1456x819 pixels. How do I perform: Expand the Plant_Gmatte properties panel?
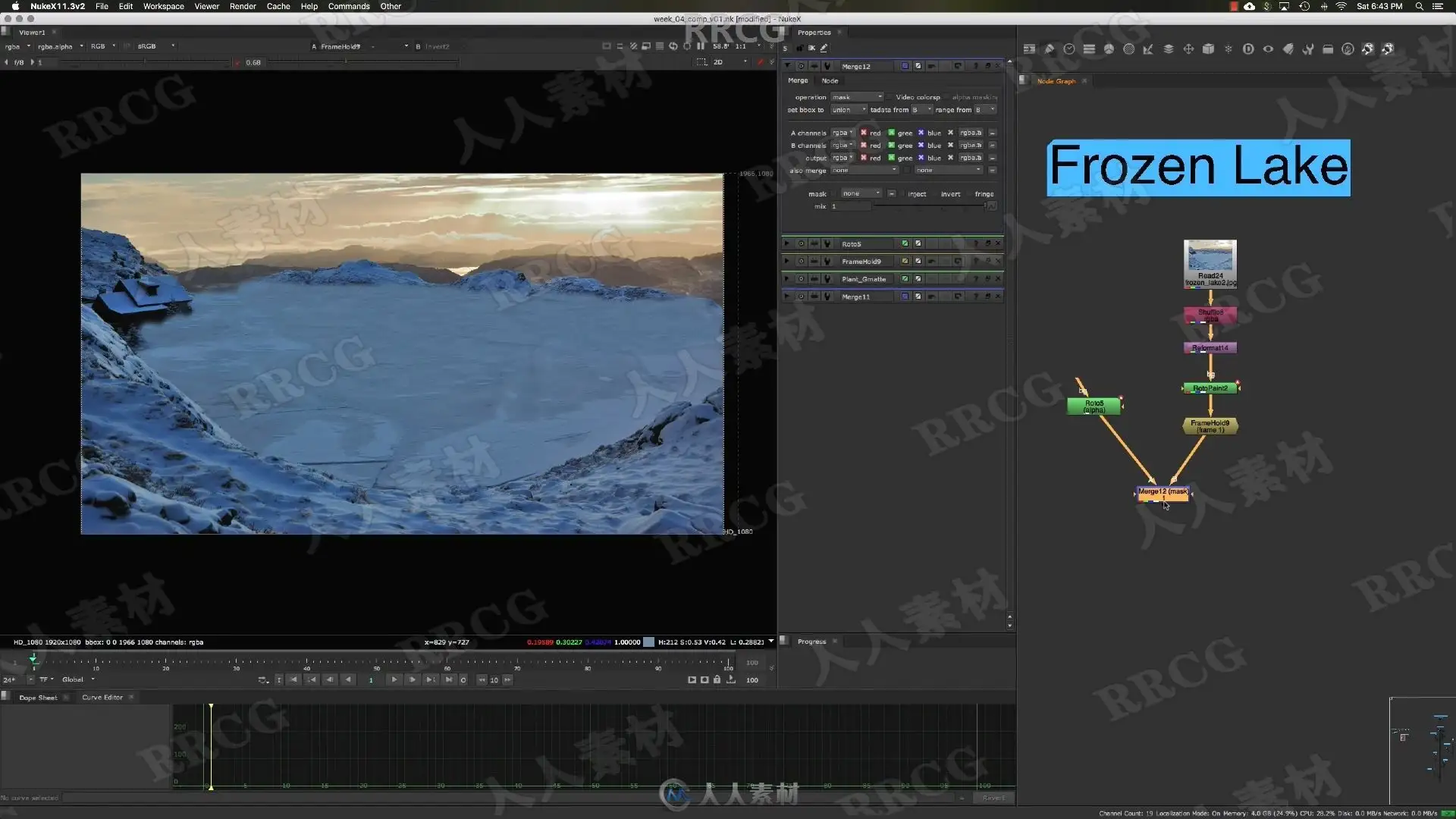pos(787,279)
